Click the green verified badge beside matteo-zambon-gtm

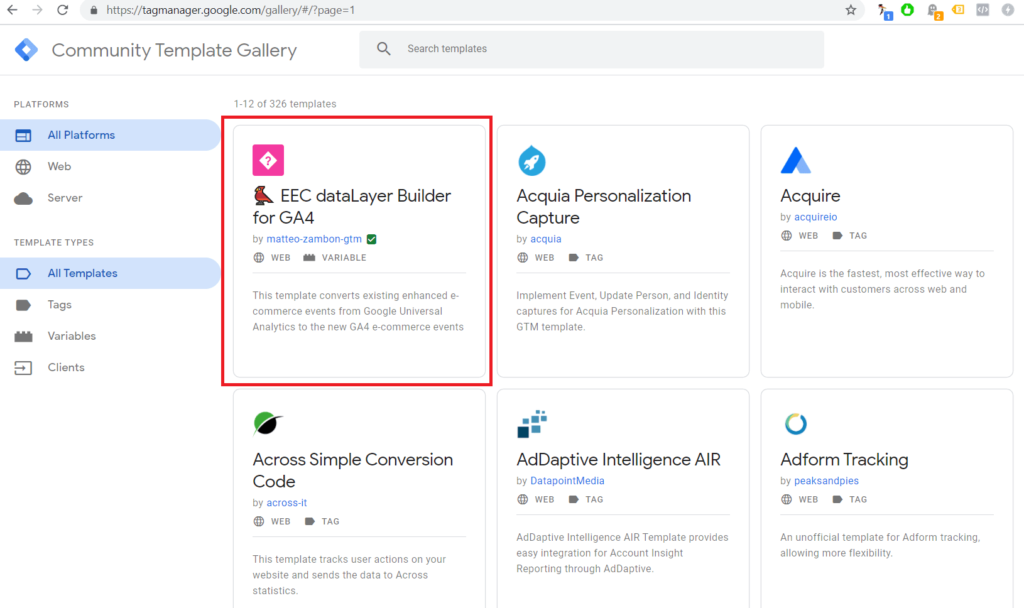372,239
